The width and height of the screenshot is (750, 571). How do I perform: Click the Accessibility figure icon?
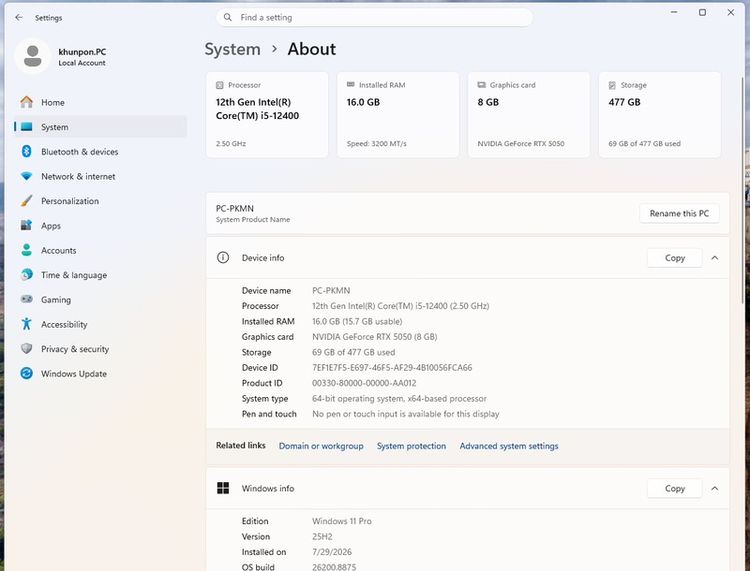coord(27,324)
